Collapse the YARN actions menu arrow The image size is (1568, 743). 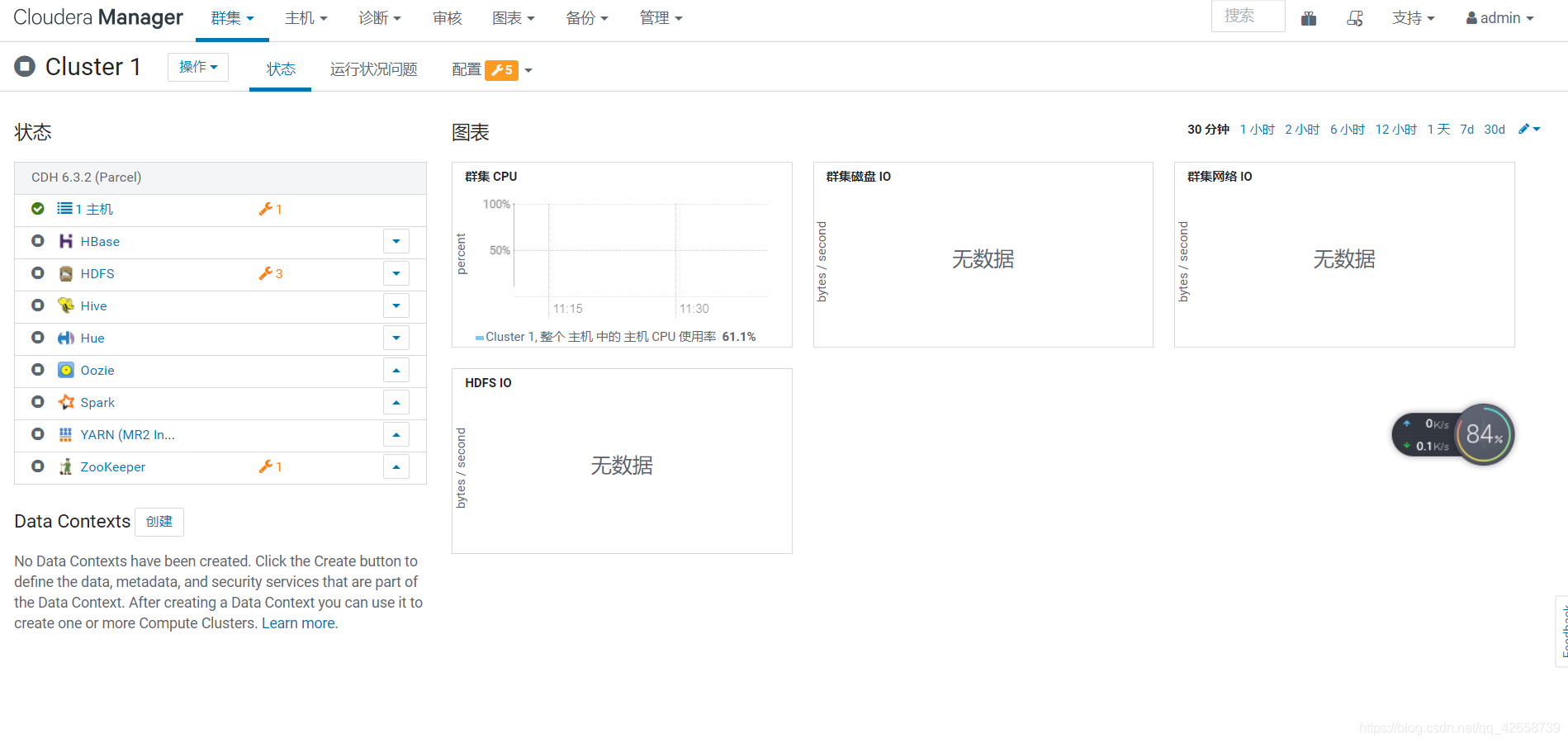point(396,434)
